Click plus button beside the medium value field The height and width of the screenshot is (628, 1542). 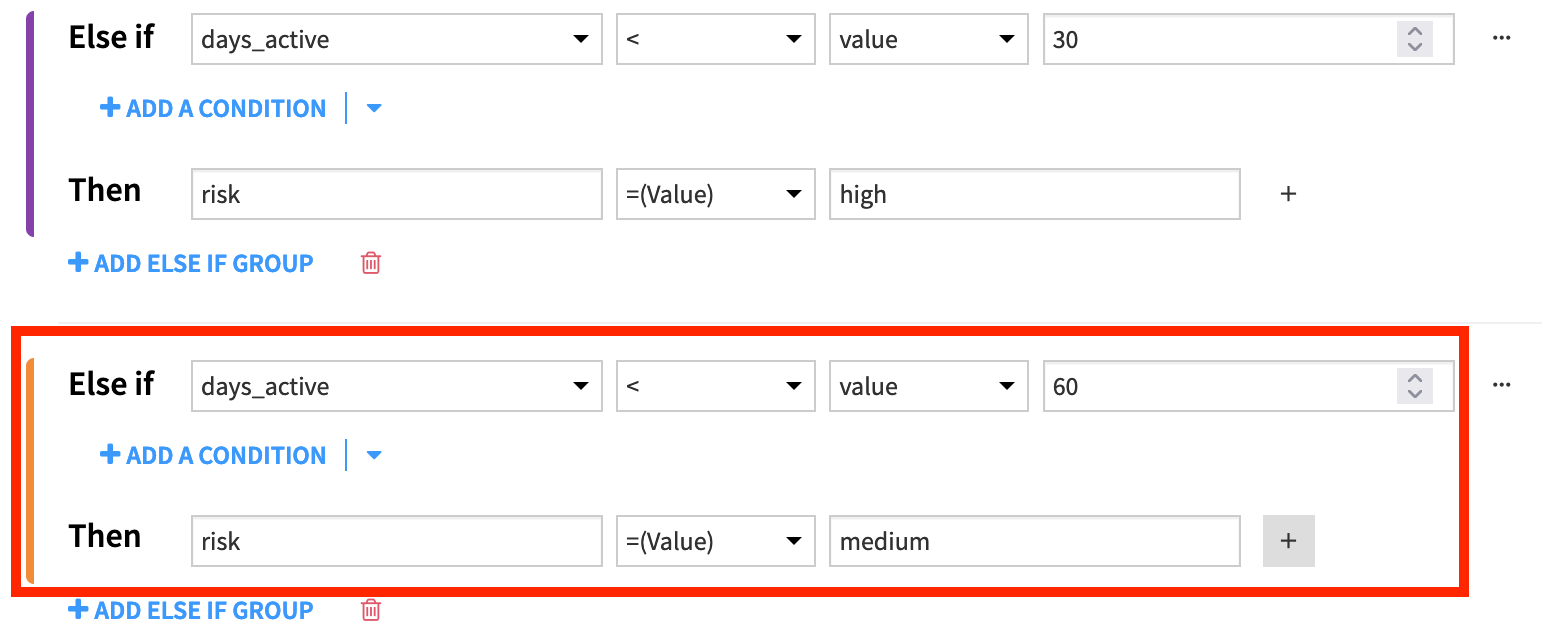point(1288,541)
